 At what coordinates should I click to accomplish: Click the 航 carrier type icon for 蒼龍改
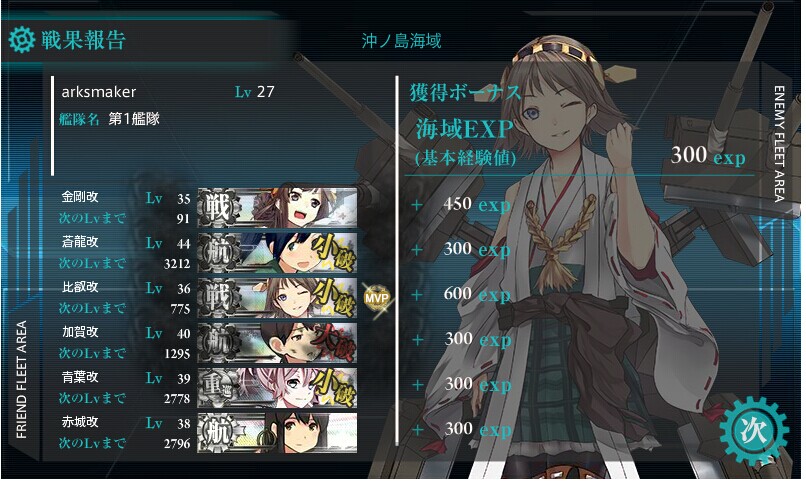point(218,253)
